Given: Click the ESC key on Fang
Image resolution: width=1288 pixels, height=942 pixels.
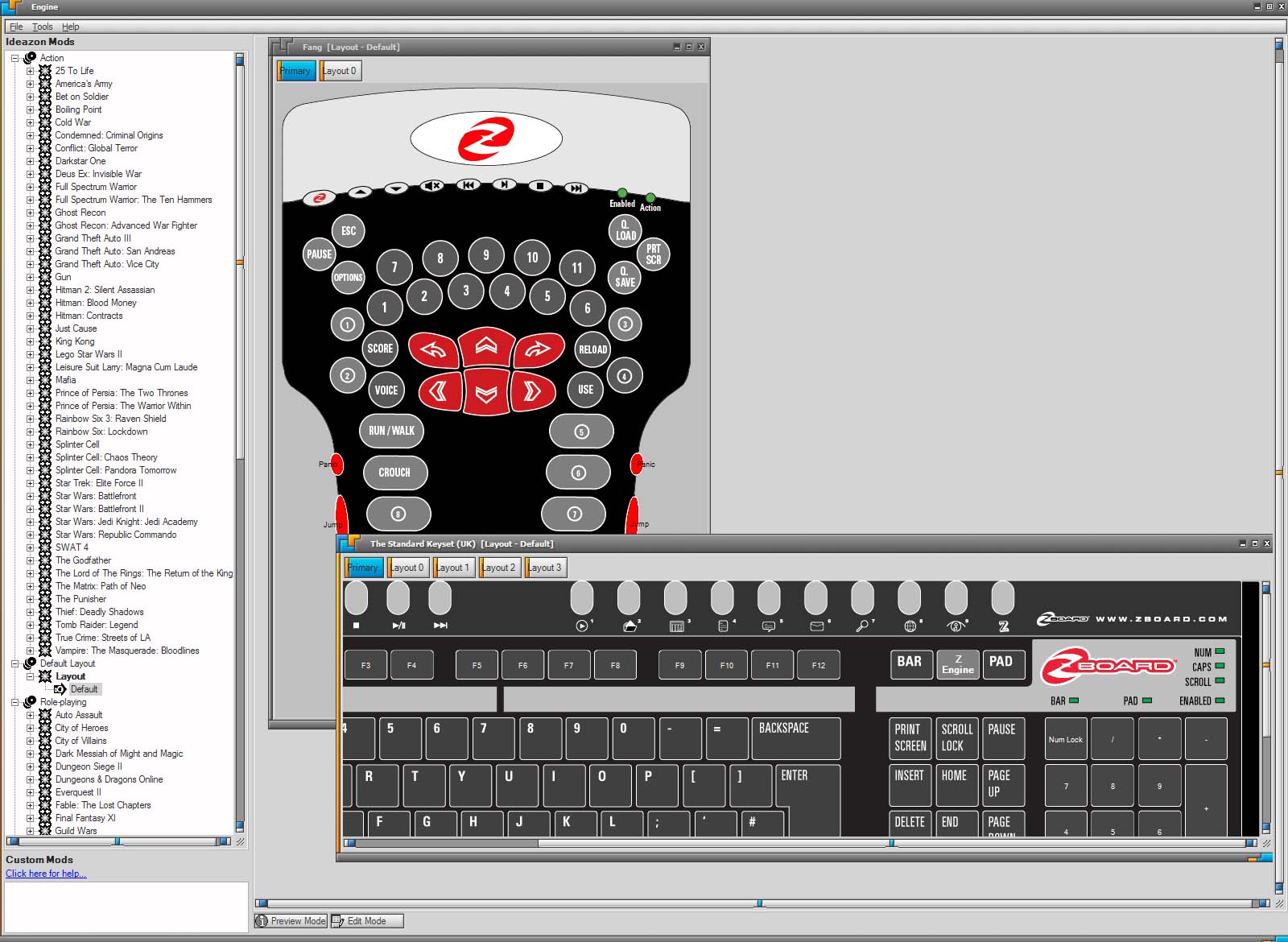Looking at the screenshot, I should 348,231.
